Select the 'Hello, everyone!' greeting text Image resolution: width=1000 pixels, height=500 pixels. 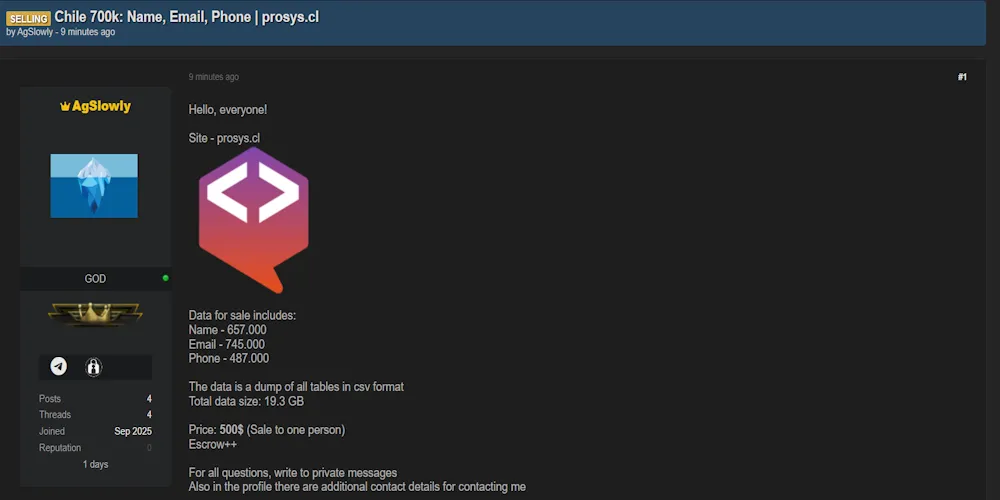click(x=228, y=110)
